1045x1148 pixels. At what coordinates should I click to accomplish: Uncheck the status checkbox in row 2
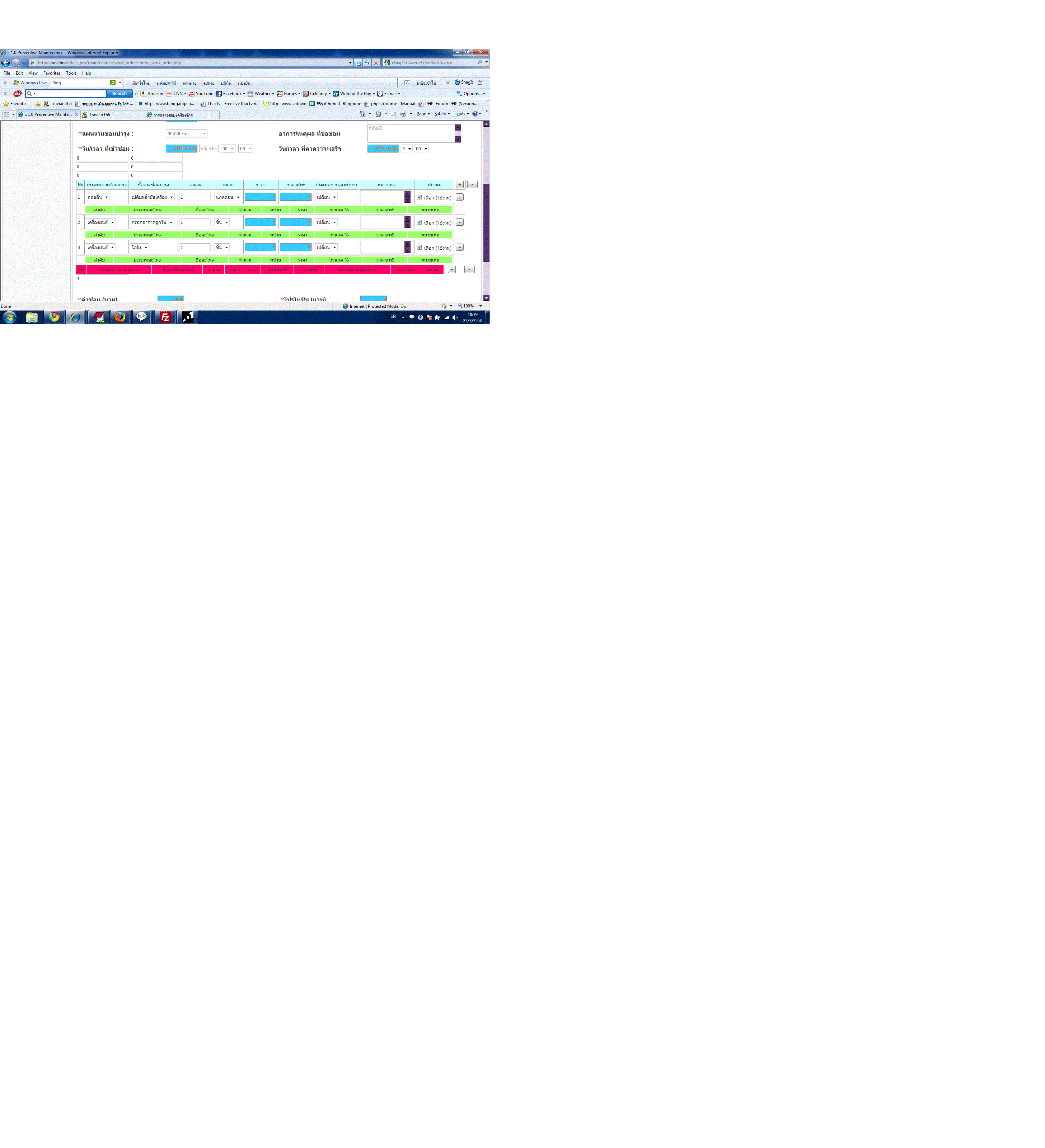[419, 223]
